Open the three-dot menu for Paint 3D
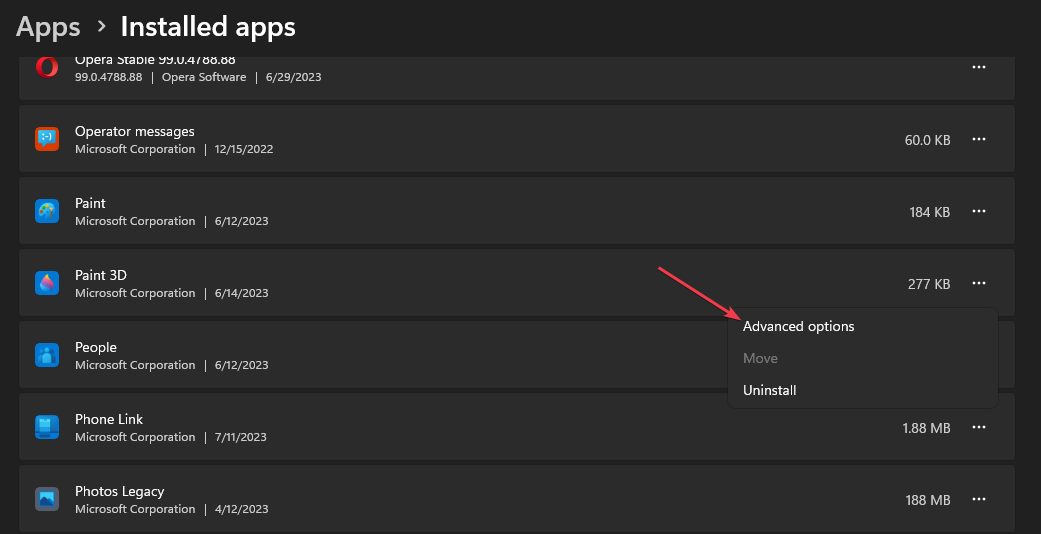Image resolution: width=1041 pixels, height=534 pixels. (979, 284)
